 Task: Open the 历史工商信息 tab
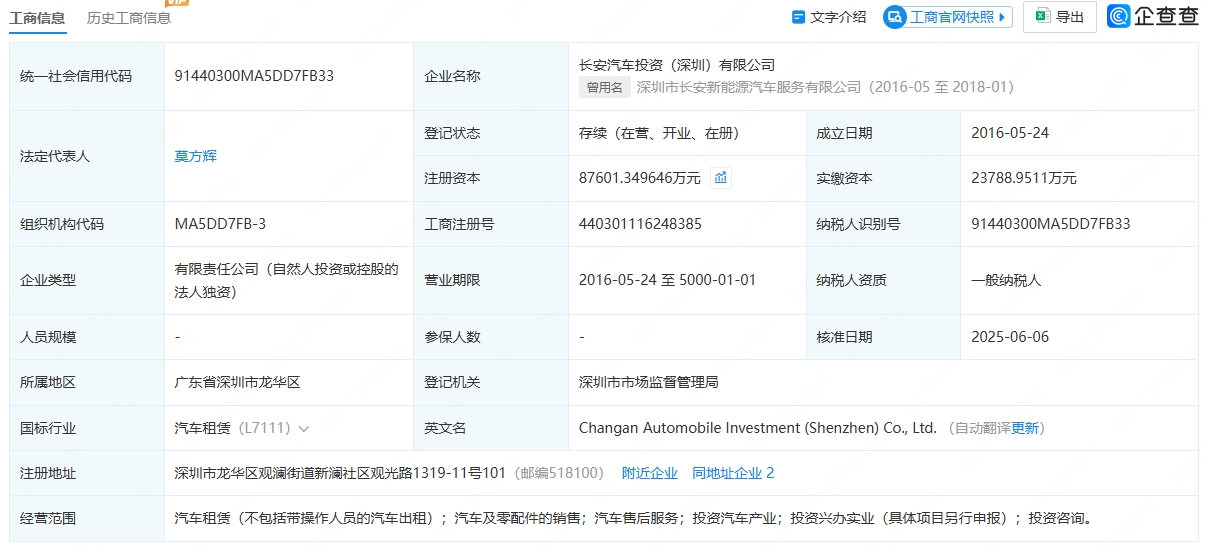click(x=129, y=17)
